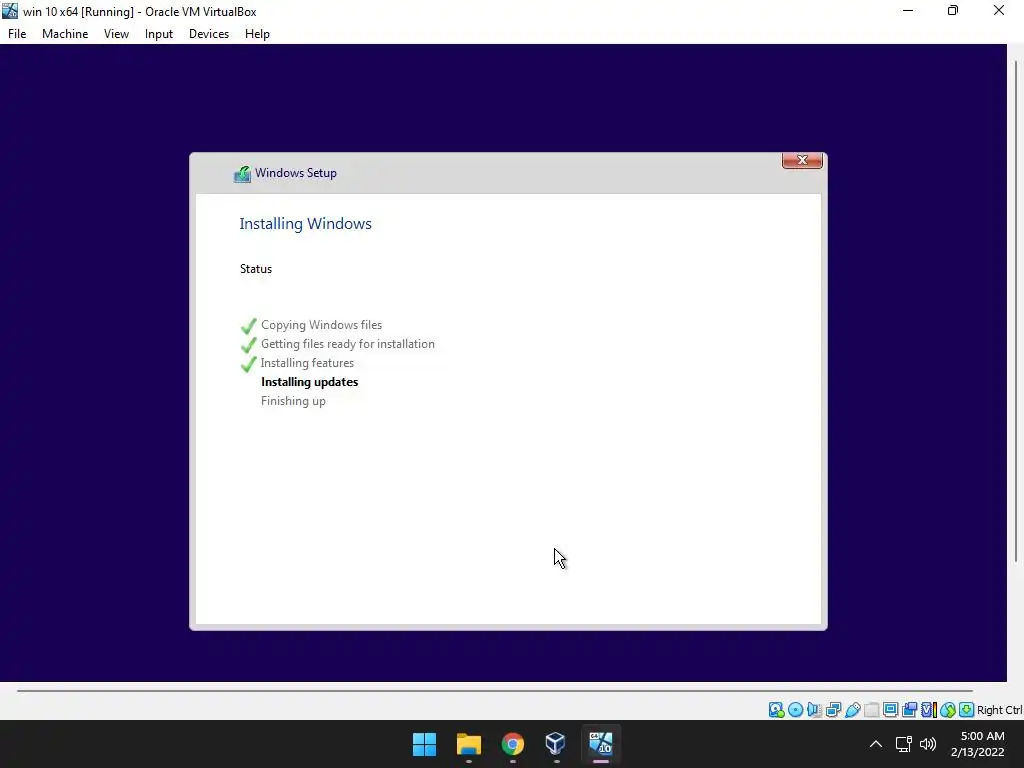Click the network adapter status icon

coord(833,709)
